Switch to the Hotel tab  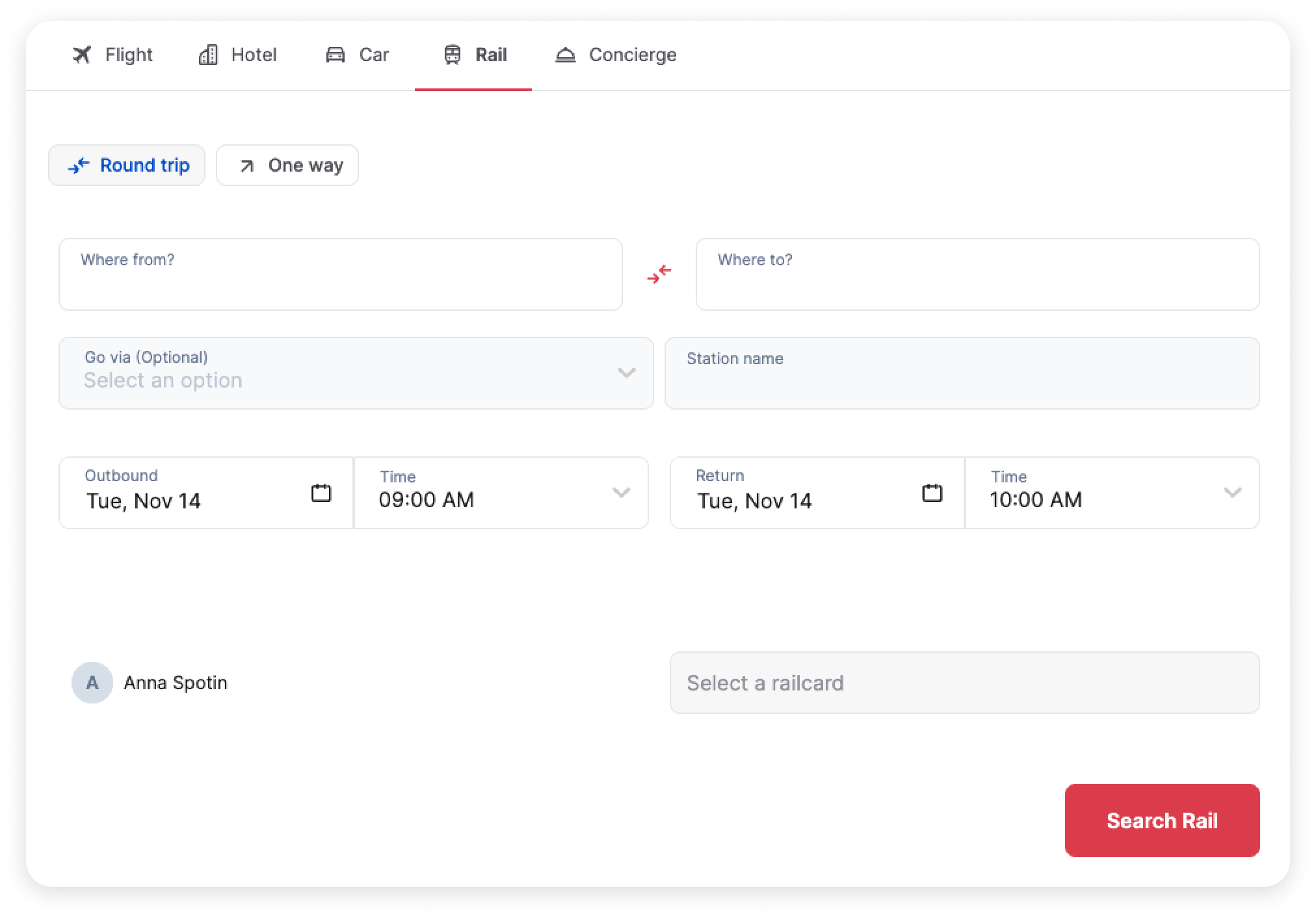[x=238, y=55]
